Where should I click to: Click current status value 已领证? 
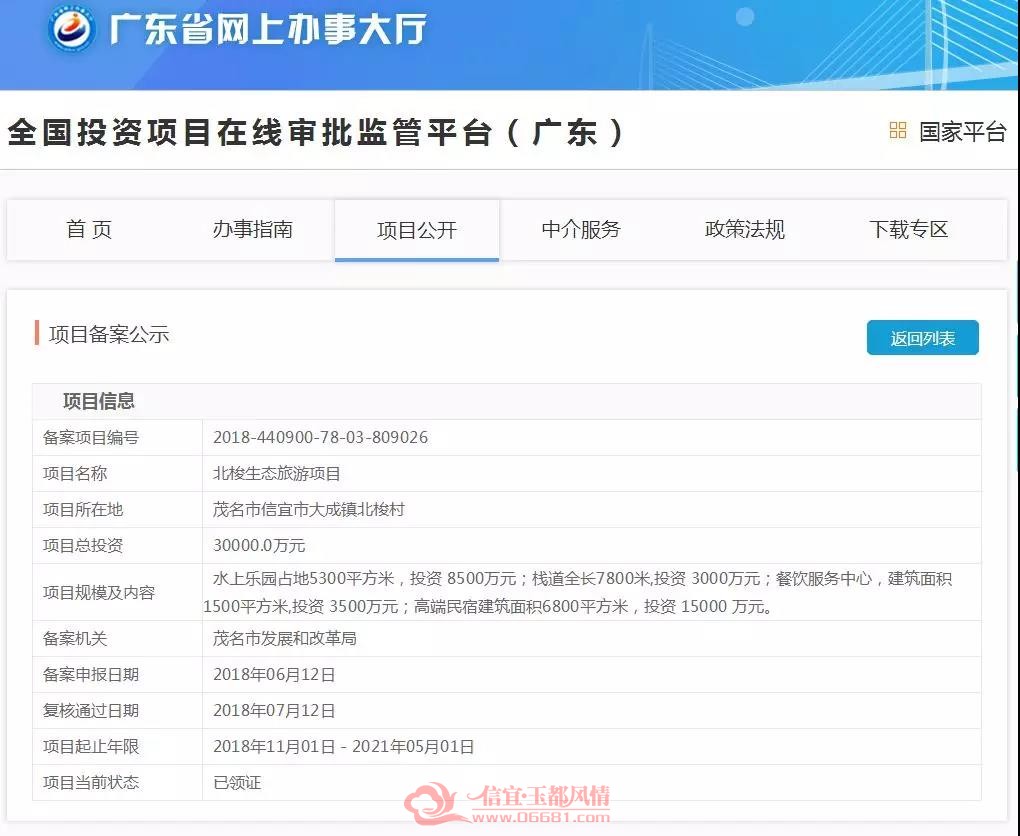click(237, 782)
